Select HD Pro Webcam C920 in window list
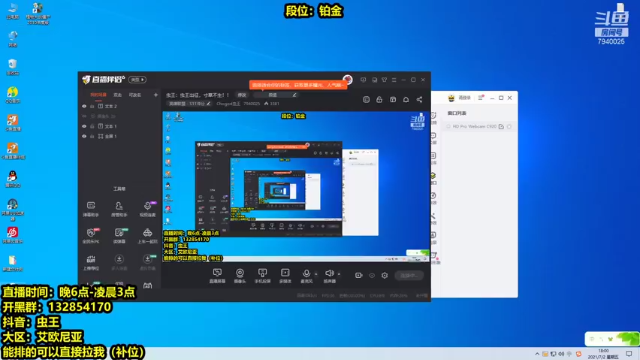The width and height of the screenshot is (640, 360). coord(474,127)
